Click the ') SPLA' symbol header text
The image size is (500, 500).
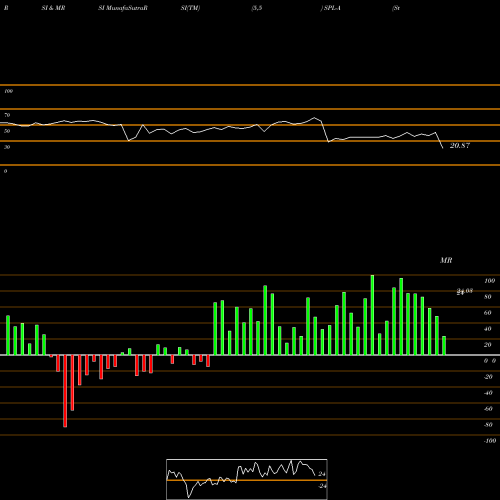(x=331, y=8)
